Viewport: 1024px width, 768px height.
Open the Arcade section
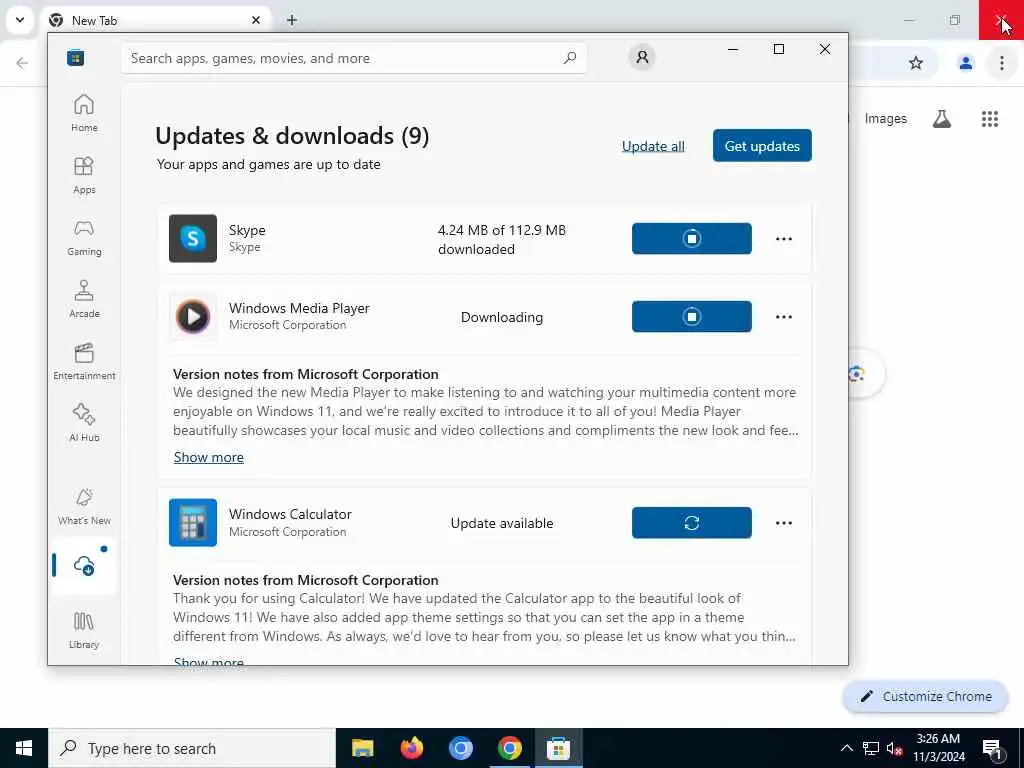(x=84, y=299)
